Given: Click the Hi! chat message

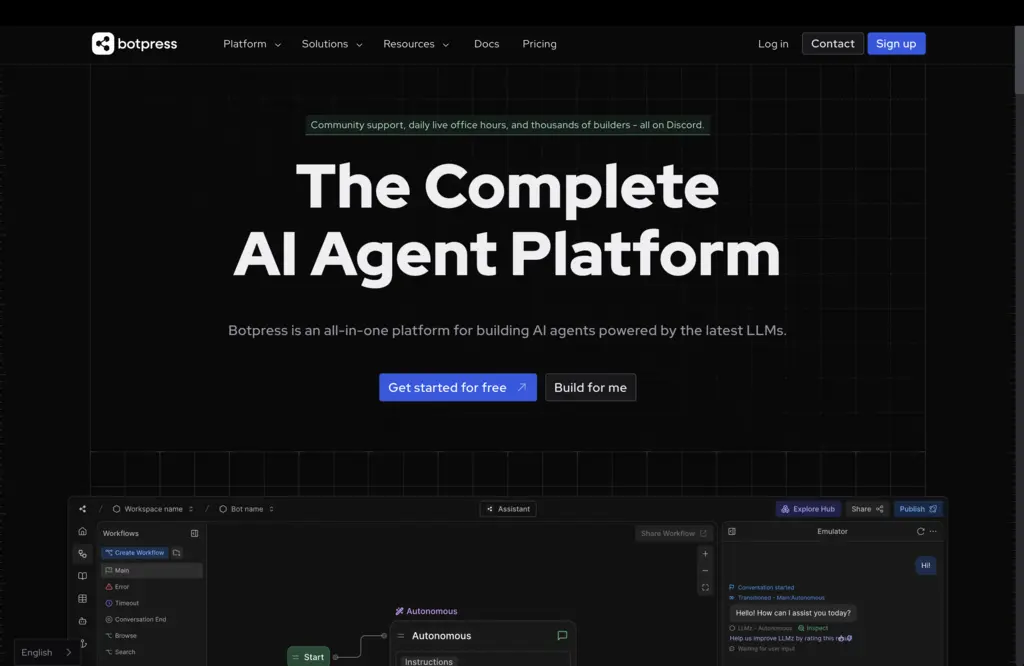Looking at the screenshot, I should [925, 565].
